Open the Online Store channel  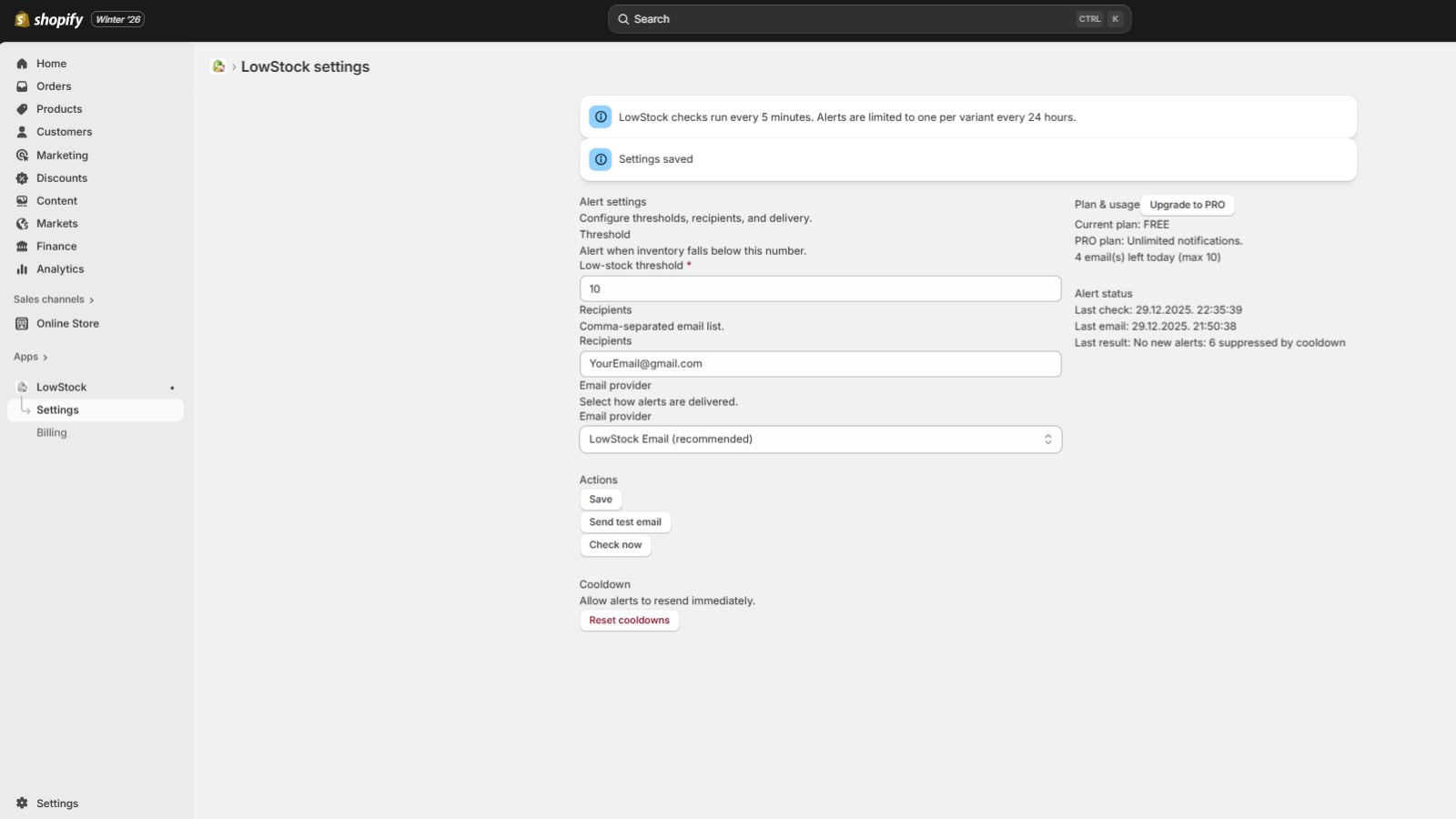click(x=66, y=323)
